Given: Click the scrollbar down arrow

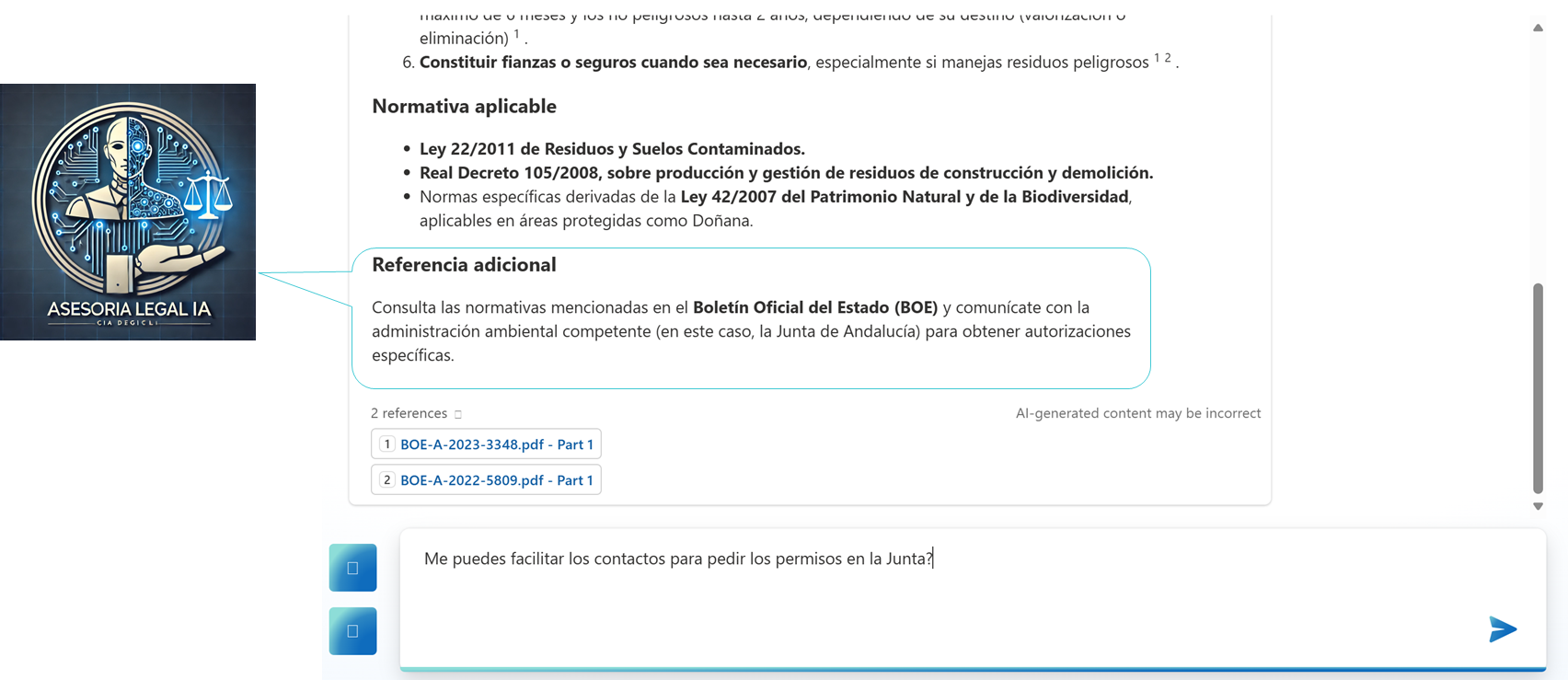Looking at the screenshot, I should pos(1538,506).
